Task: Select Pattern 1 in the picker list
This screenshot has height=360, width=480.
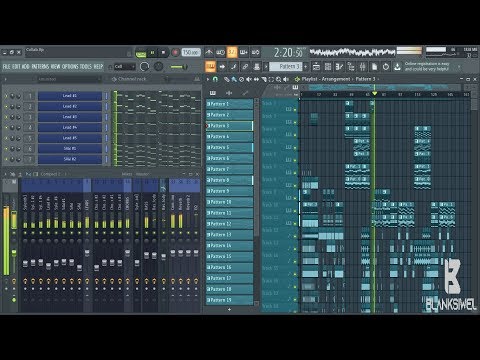Action: click(229, 104)
